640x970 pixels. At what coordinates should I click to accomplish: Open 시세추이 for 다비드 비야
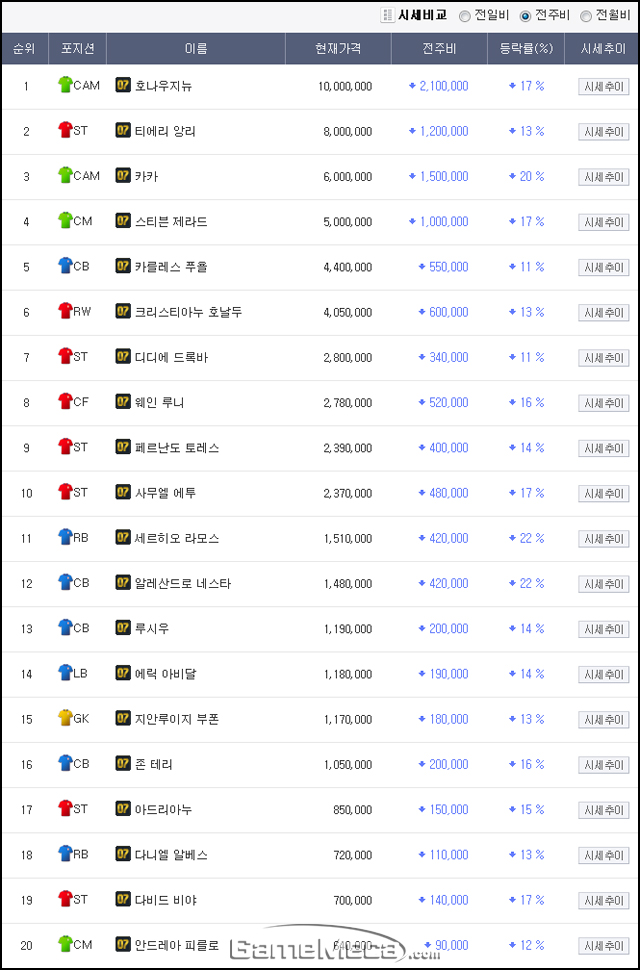[x=604, y=901]
